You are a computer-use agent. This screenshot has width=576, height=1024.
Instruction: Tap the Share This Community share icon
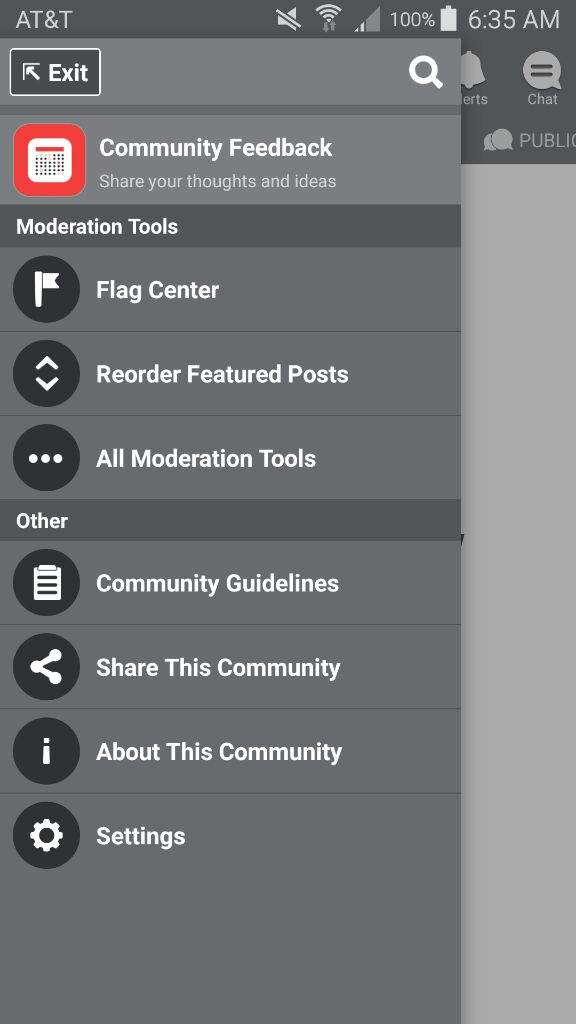coord(46,667)
